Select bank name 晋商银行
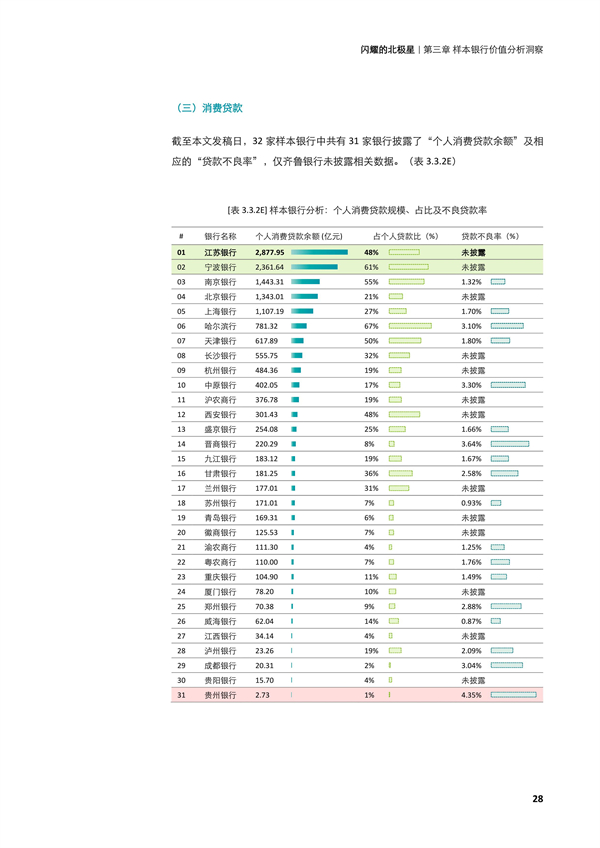600x848 pixels. click(220, 444)
